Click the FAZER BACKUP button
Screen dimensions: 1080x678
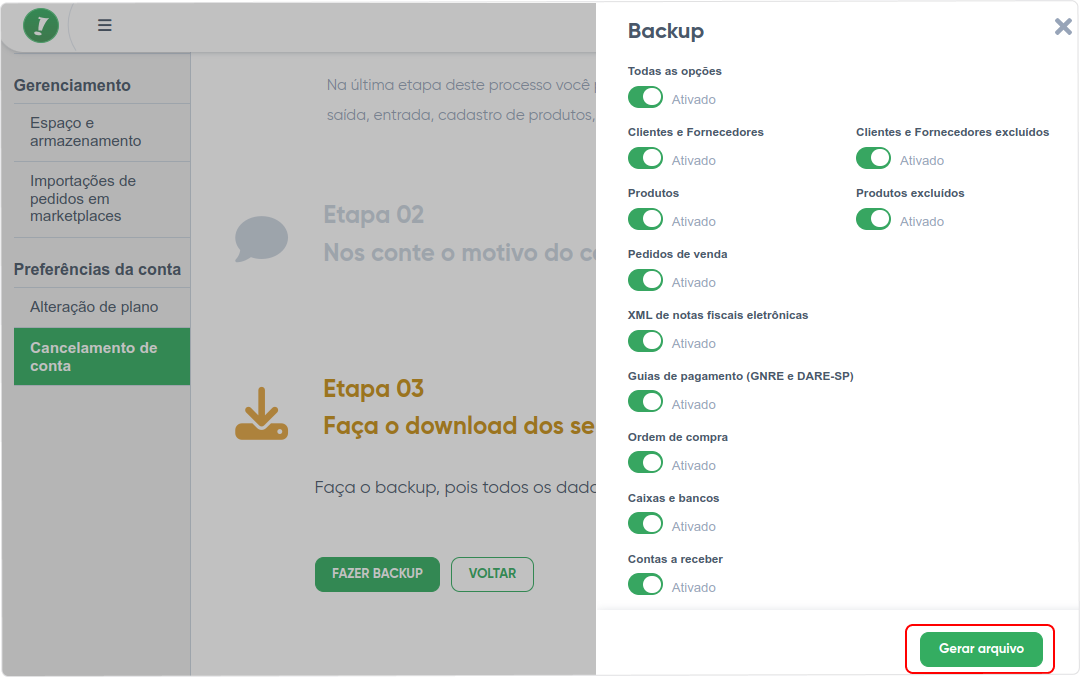coord(377,574)
